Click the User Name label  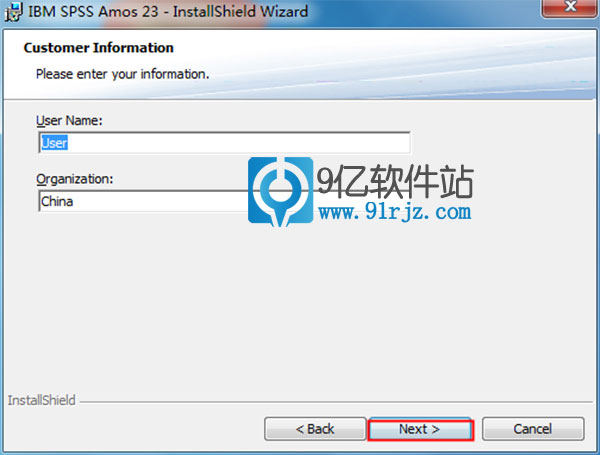click(69, 121)
